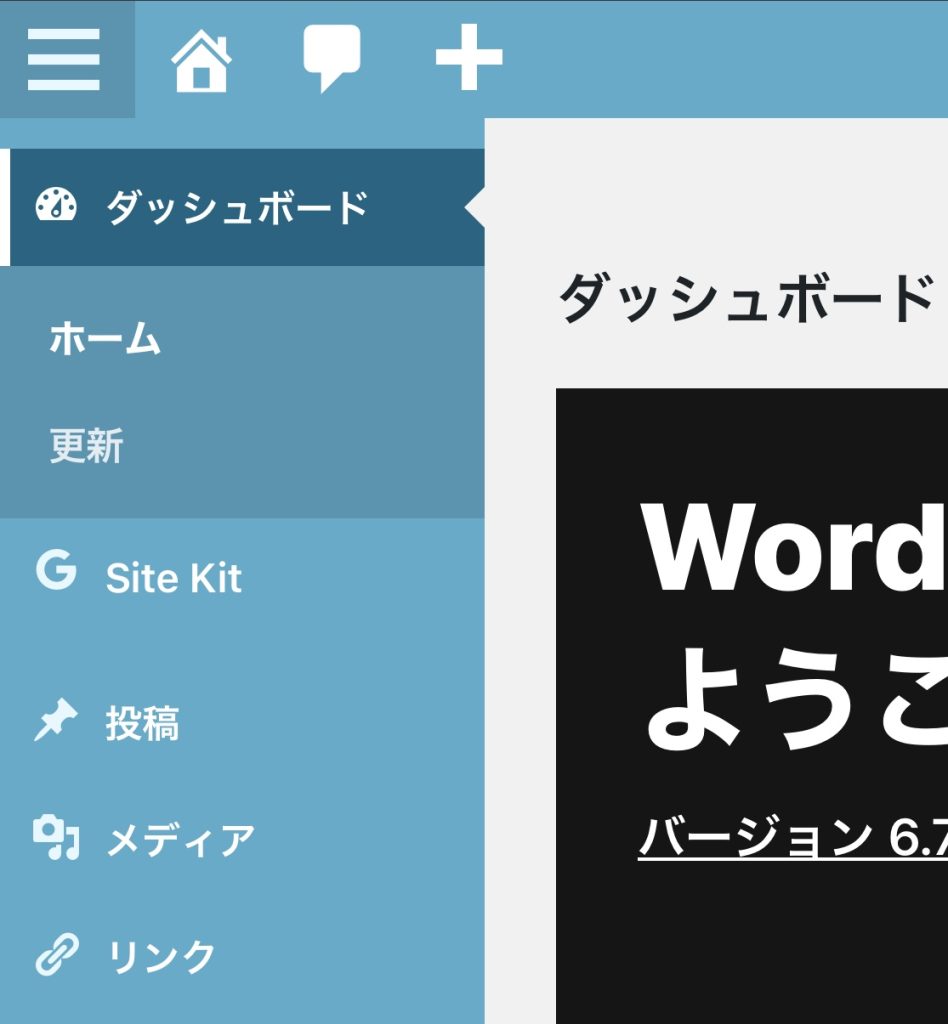This screenshot has width=948, height=1024.
Task: Go to the 更新 submenu page
Action: click(87, 446)
